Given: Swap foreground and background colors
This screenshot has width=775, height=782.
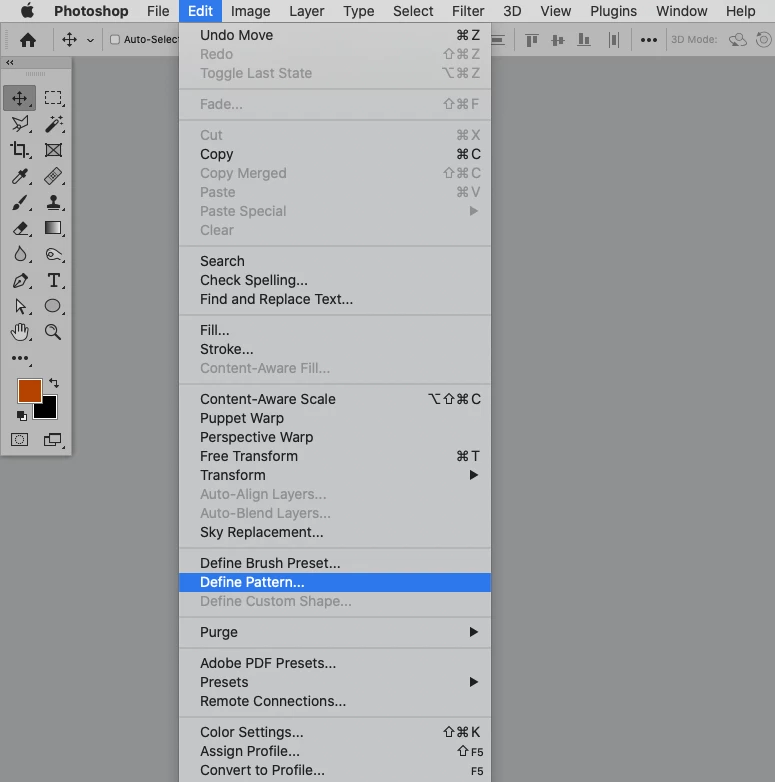Looking at the screenshot, I should click(54, 383).
